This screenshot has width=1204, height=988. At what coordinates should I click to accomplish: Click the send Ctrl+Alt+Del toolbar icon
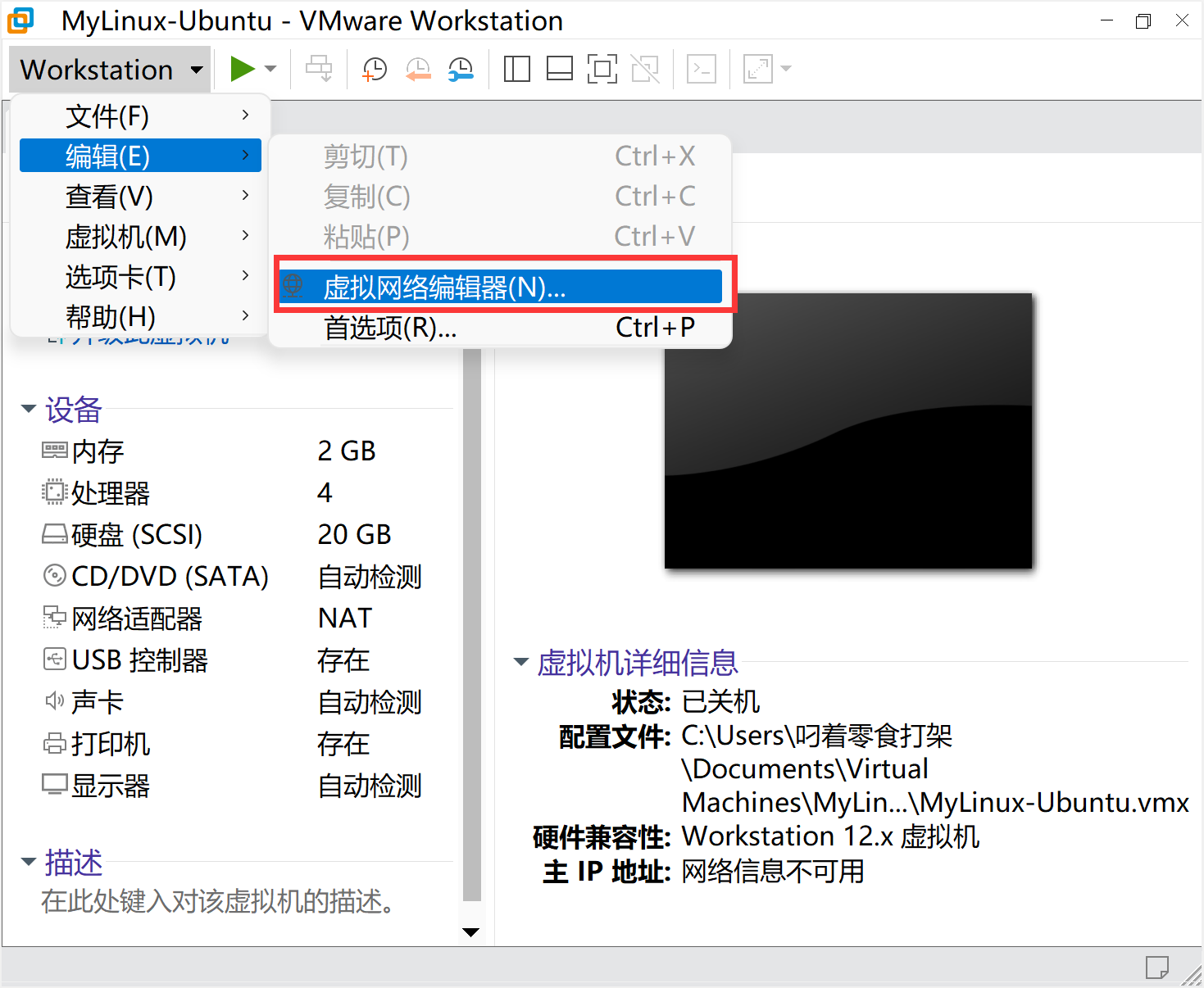(x=319, y=69)
